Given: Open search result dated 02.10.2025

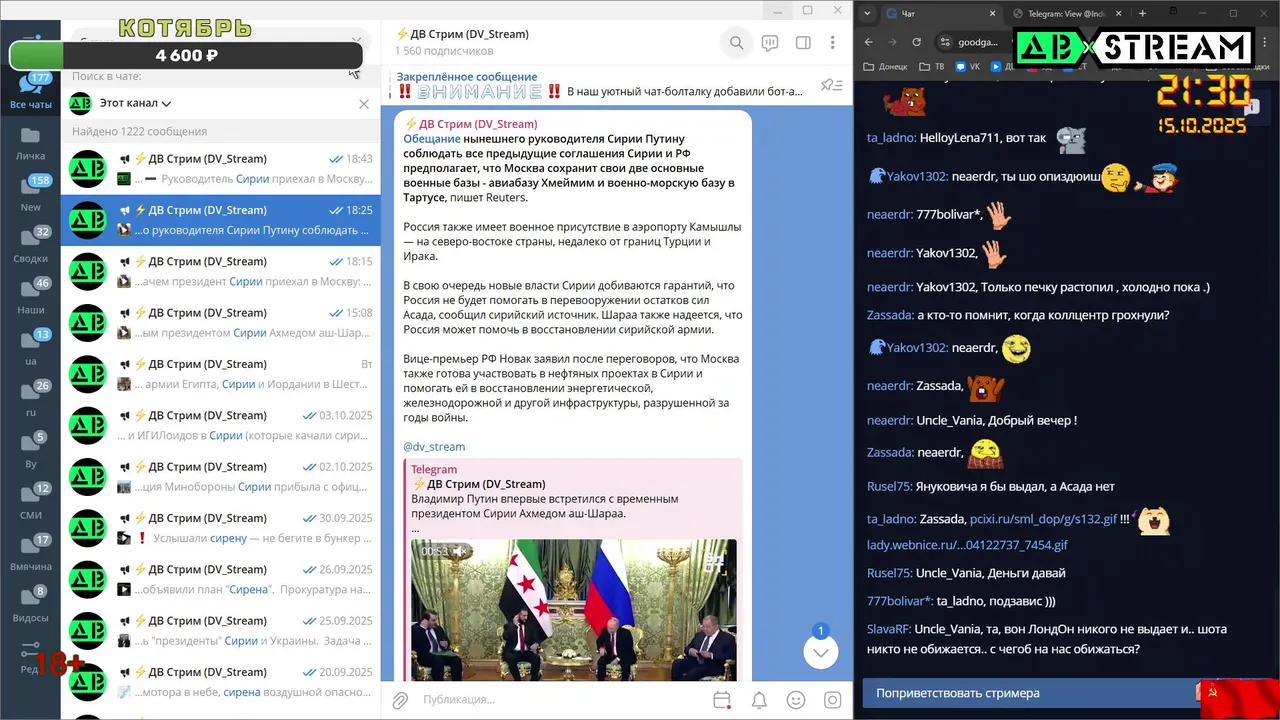Looking at the screenshot, I should point(221,476).
